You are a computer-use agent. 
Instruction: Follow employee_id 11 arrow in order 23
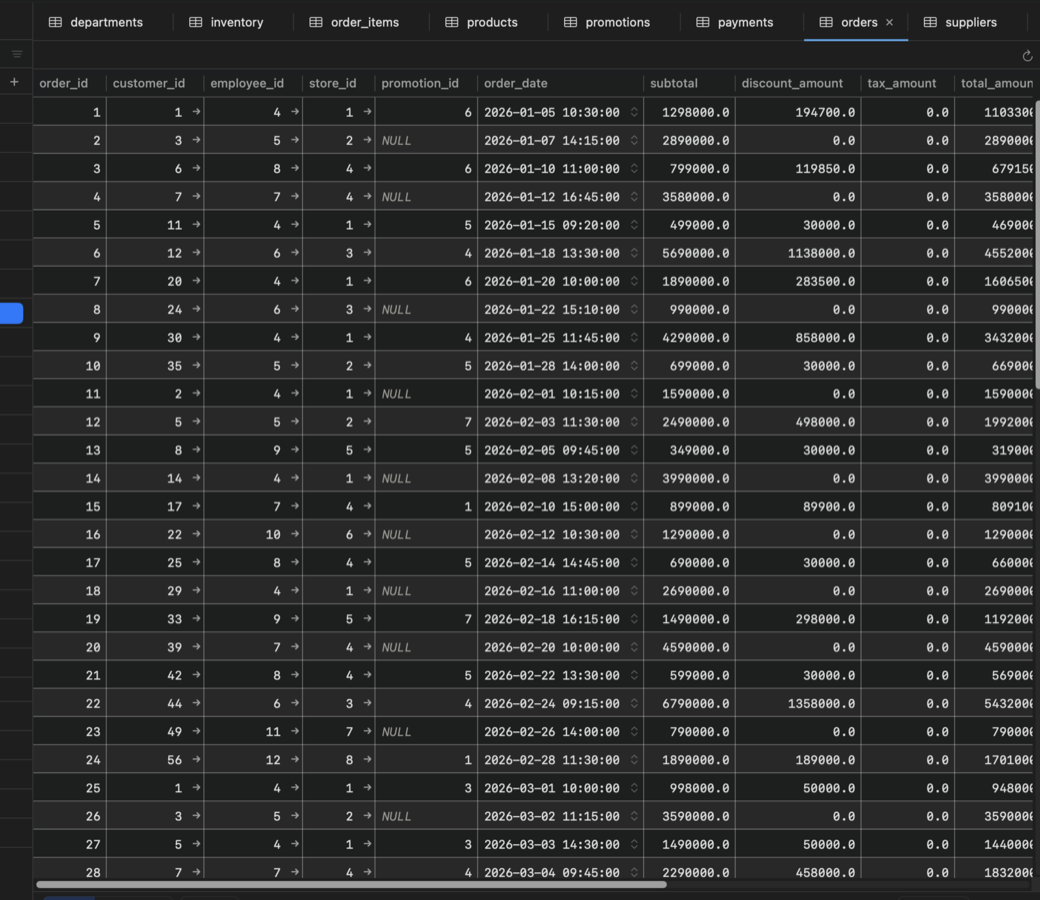[x=295, y=732]
